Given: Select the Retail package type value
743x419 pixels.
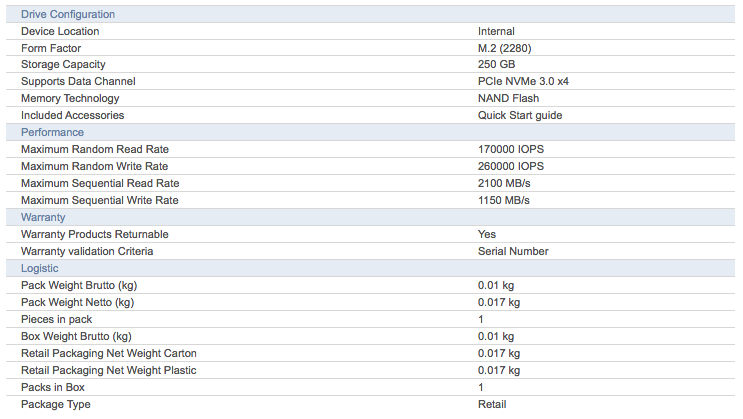Looking at the screenshot, I should [492, 404].
